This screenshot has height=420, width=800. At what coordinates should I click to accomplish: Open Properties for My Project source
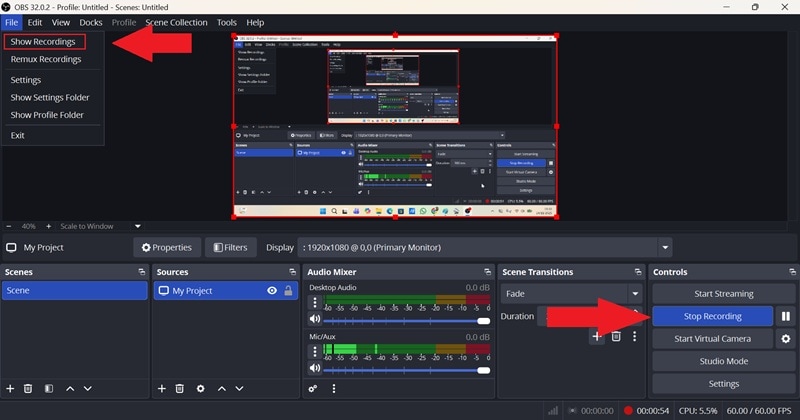pos(167,248)
